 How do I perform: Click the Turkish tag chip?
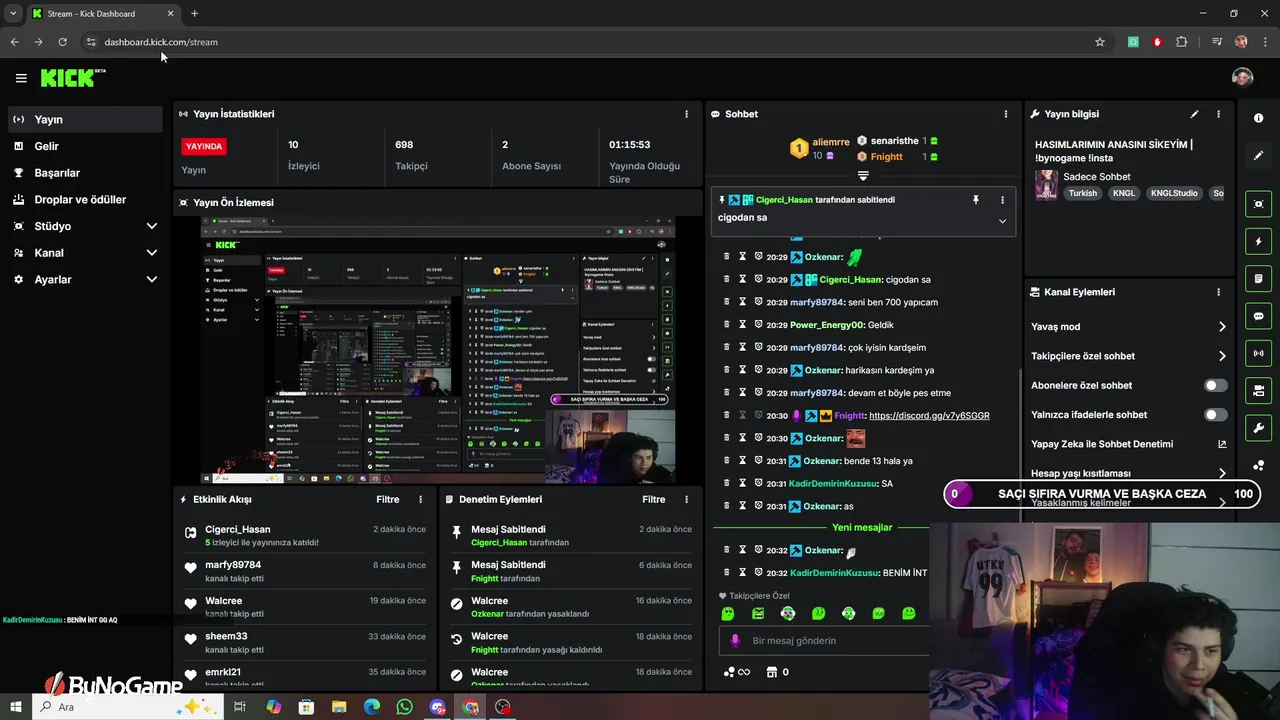(x=1082, y=193)
